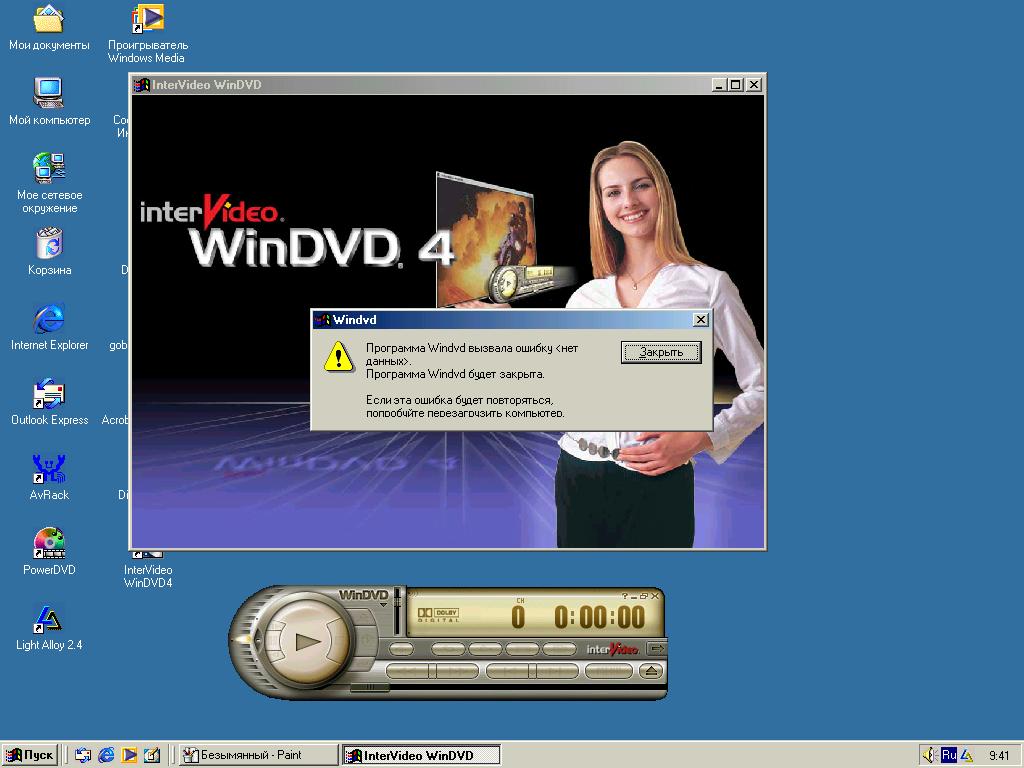Select the Проигрыватель Windows Media shortcut

(147, 34)
